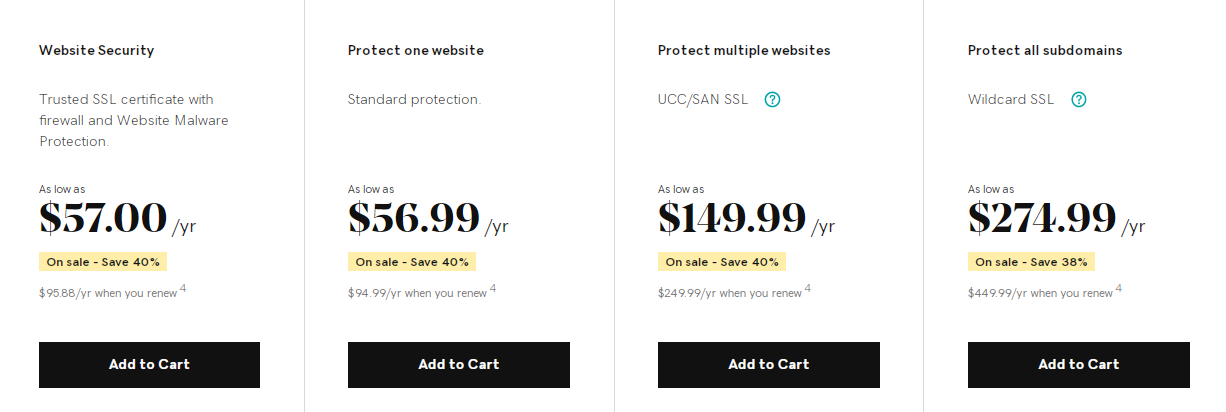Screen dimensions: 1226x412
Task: Click the Wildcard SSL description text
Action: [1011, 99]
